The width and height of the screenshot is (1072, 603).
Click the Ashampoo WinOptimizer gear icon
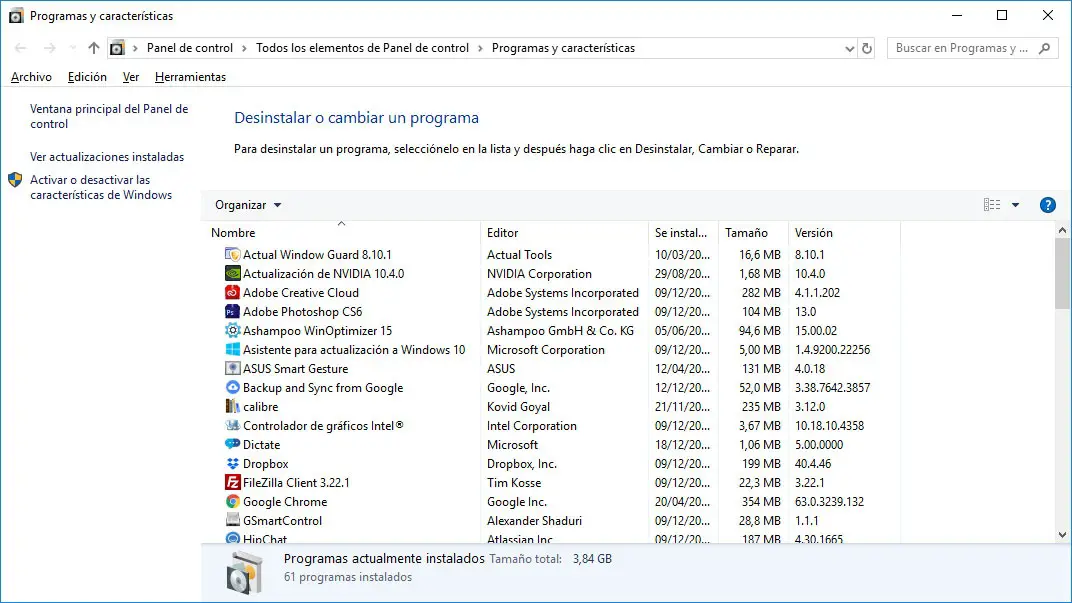click(x=232, y=331)
